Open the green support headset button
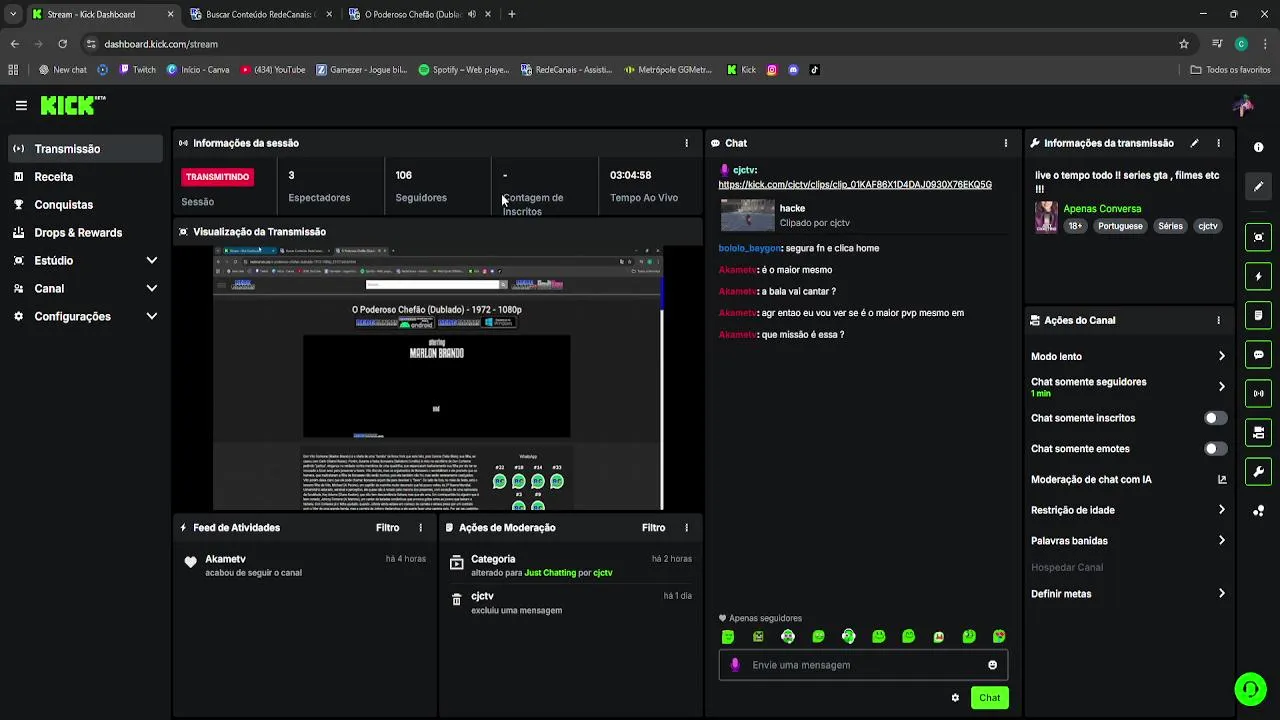 (1250, 689)
